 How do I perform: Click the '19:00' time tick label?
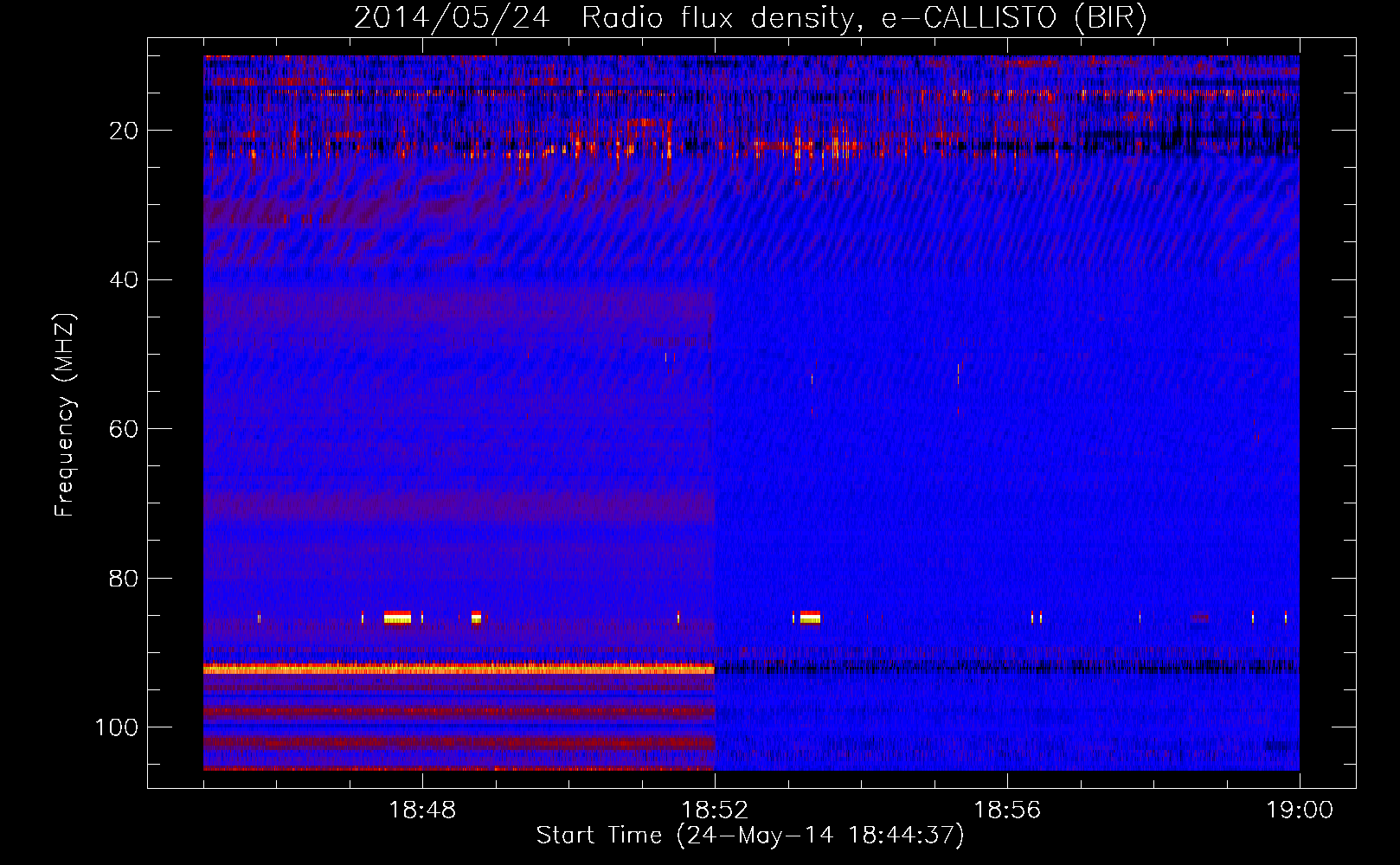tap(1300, 811)
